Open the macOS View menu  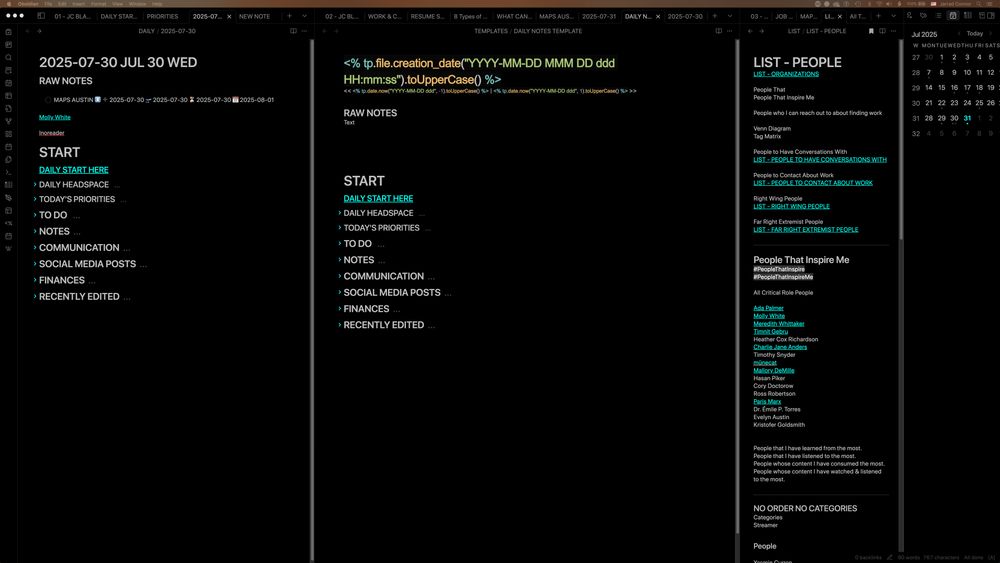tap(117, 4)
